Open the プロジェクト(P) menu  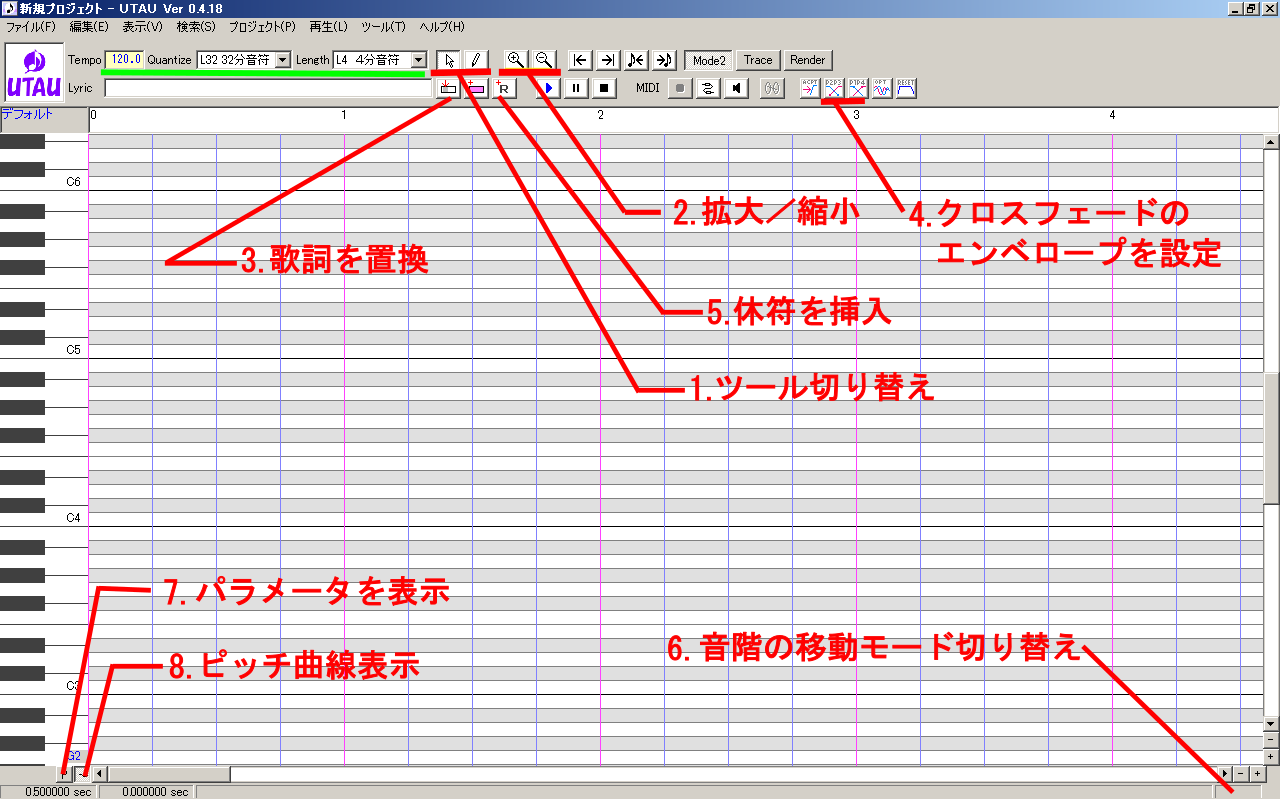click(x=262, y=26)
